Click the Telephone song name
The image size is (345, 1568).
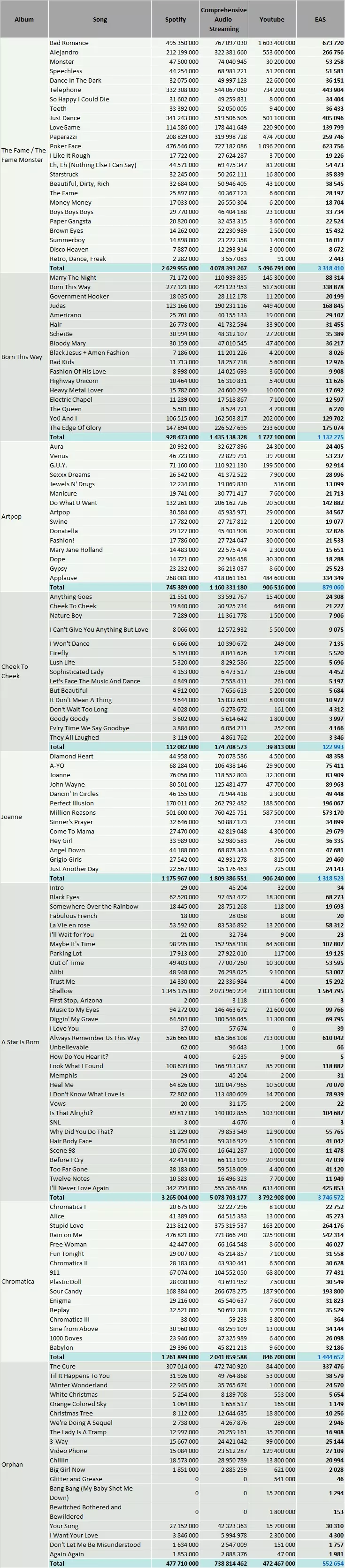[65, 90]
